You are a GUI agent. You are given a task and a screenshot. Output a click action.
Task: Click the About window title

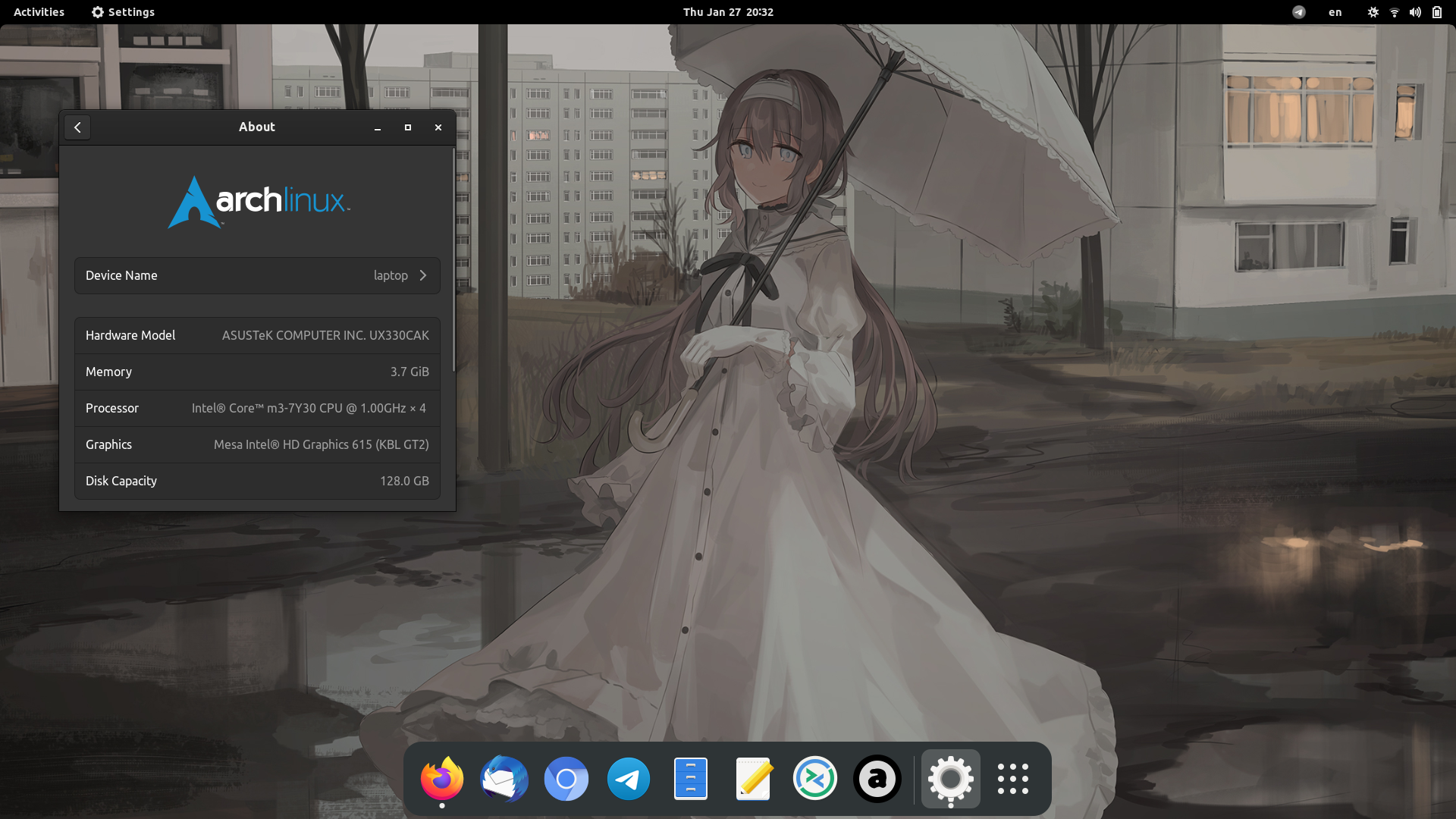257,127
